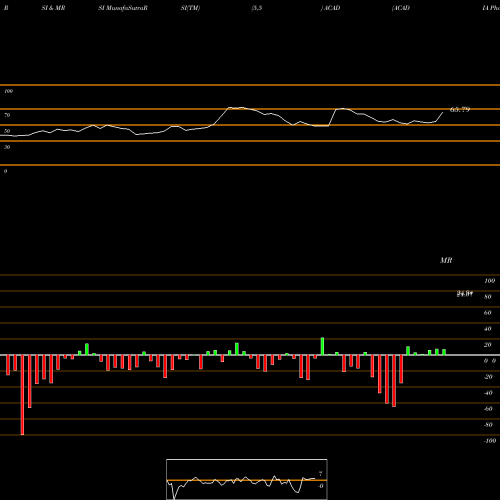The image size is (500, 500).
Task: Click the "(5,5" parameter text
Action: coord(257,8)
